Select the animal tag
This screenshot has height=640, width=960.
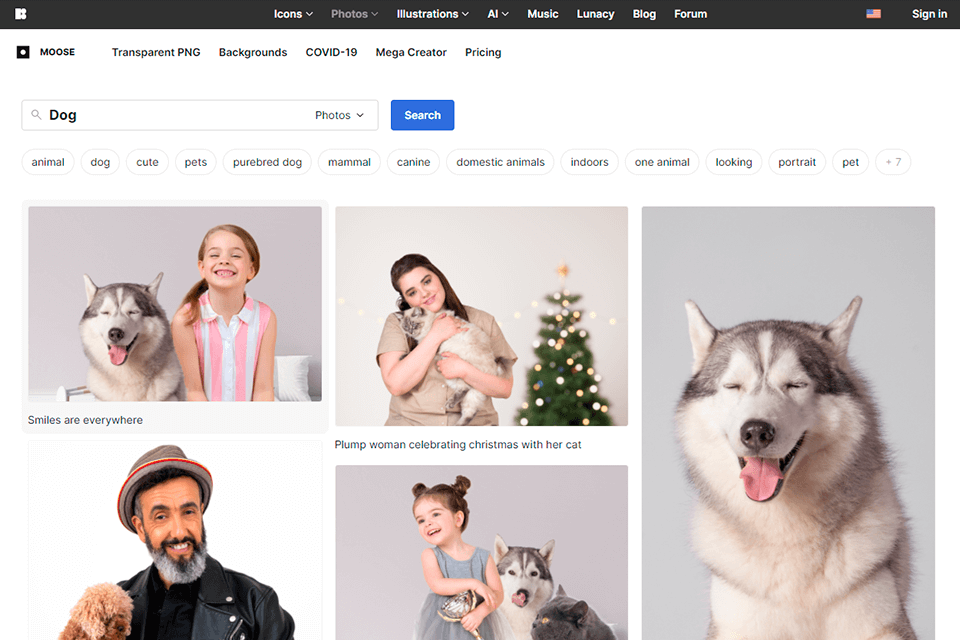[48, 162]
